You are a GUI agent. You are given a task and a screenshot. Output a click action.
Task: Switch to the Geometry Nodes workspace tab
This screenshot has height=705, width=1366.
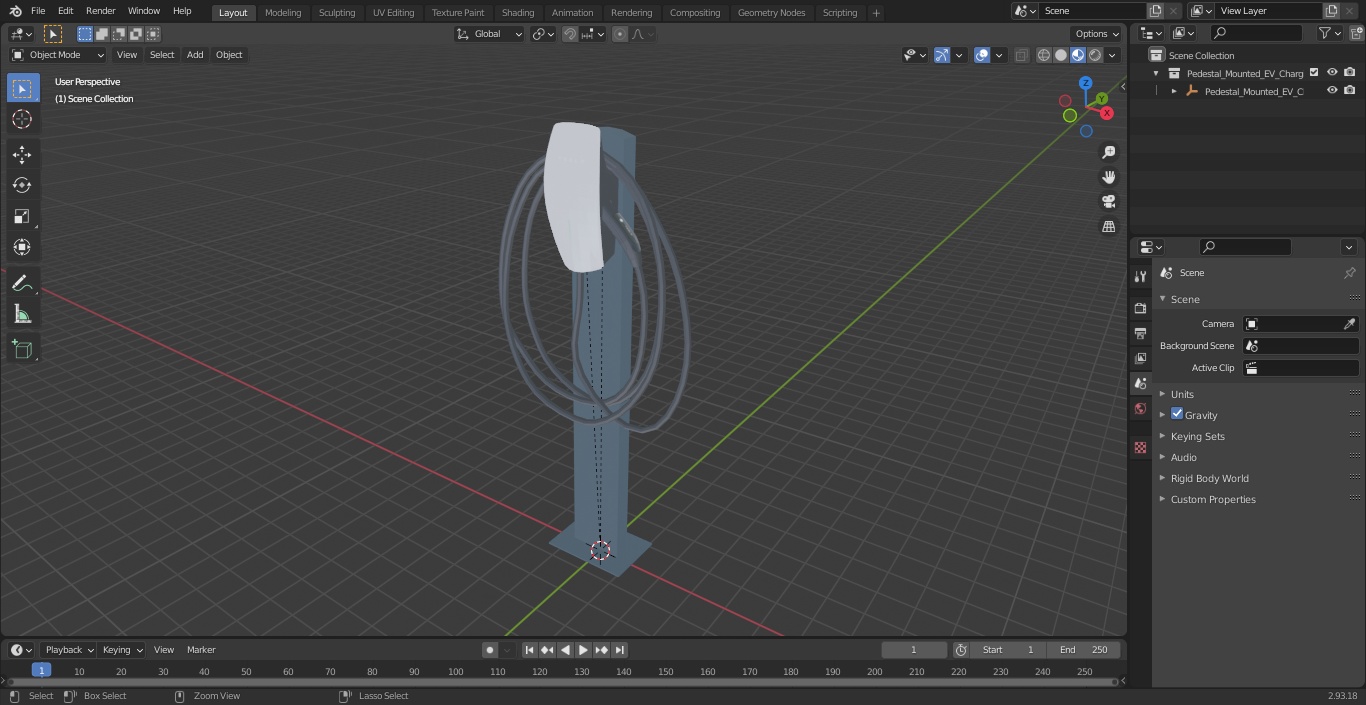[x=771, y=12]
